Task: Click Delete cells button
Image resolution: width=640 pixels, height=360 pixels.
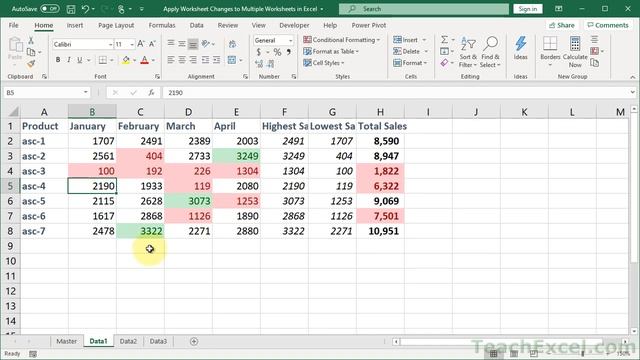Action: [406, 51]
